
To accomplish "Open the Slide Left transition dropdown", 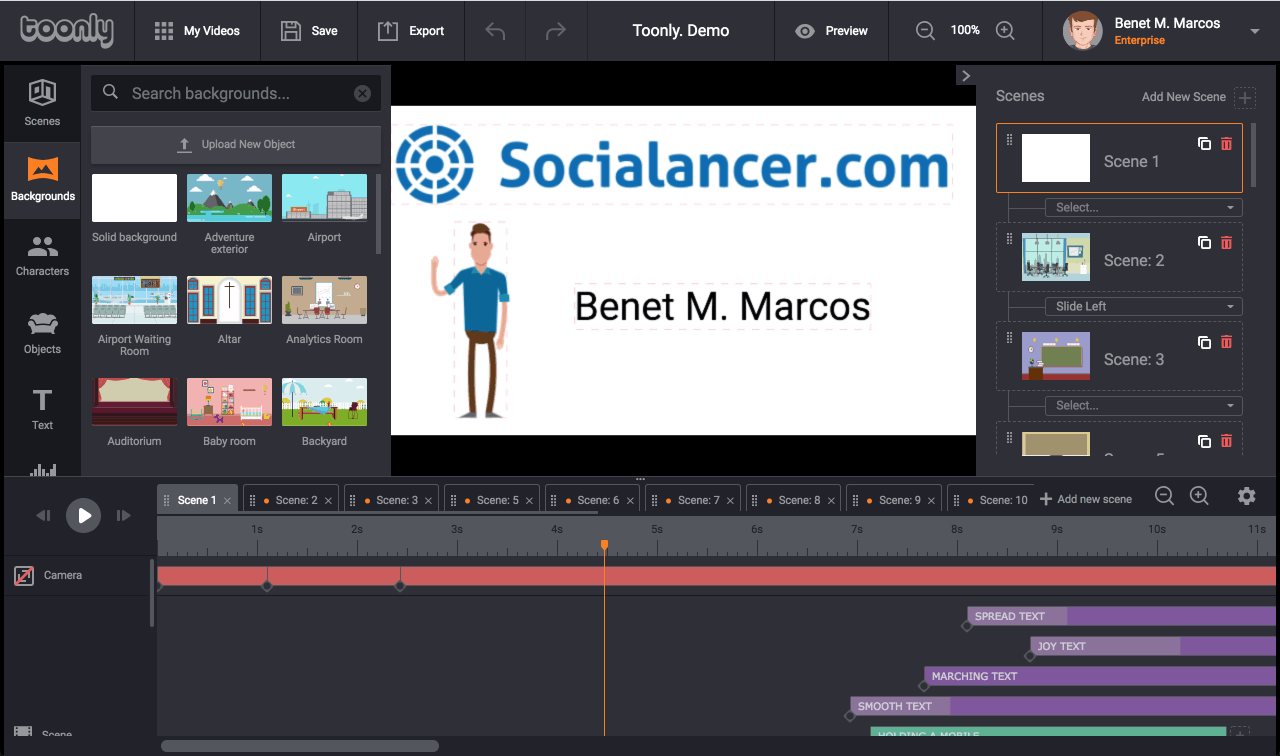I will tap(1144, 306).
